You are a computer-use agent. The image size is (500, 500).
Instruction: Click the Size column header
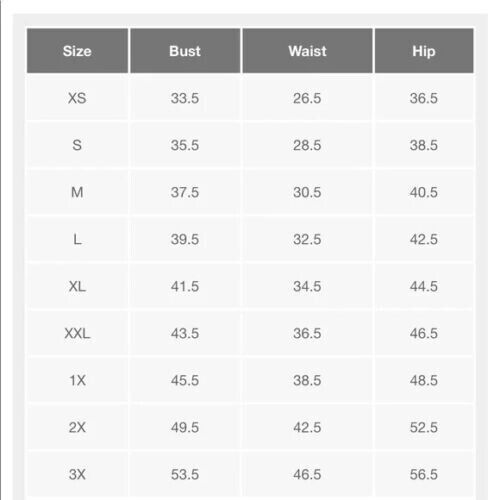click(77, 51)
